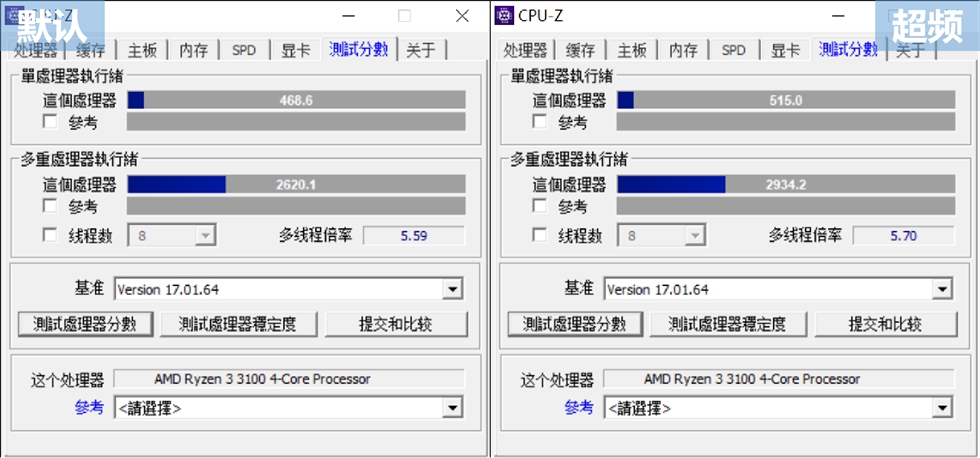
Task: Select 測試分數 tab in the right window
Action: tap(848, 49)
